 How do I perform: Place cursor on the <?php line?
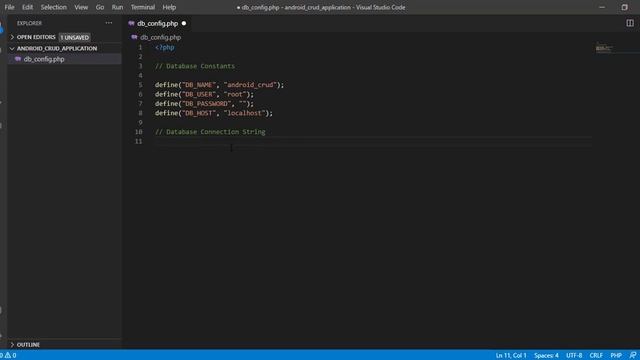tap(164, 47)
